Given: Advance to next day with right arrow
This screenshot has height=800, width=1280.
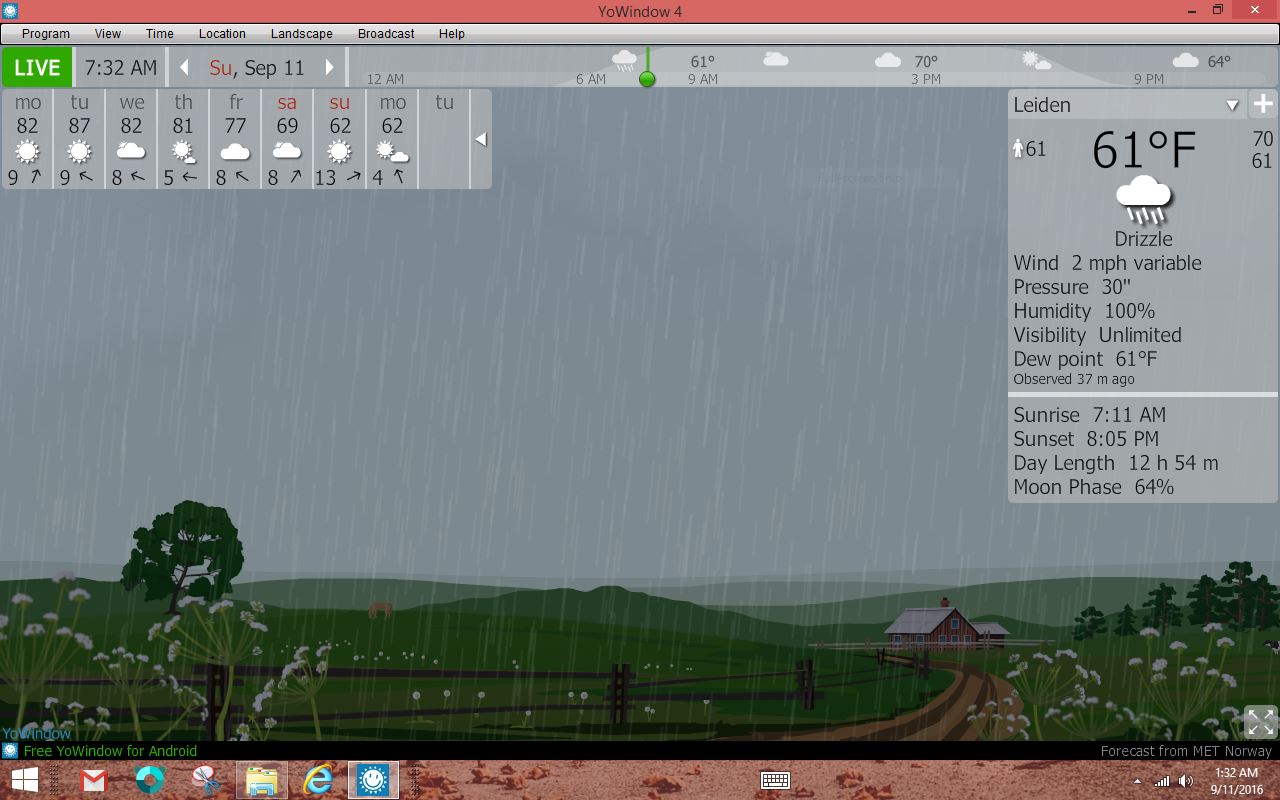Looking at the screenshot, I should pyautogui.click(x=329, y=68).
